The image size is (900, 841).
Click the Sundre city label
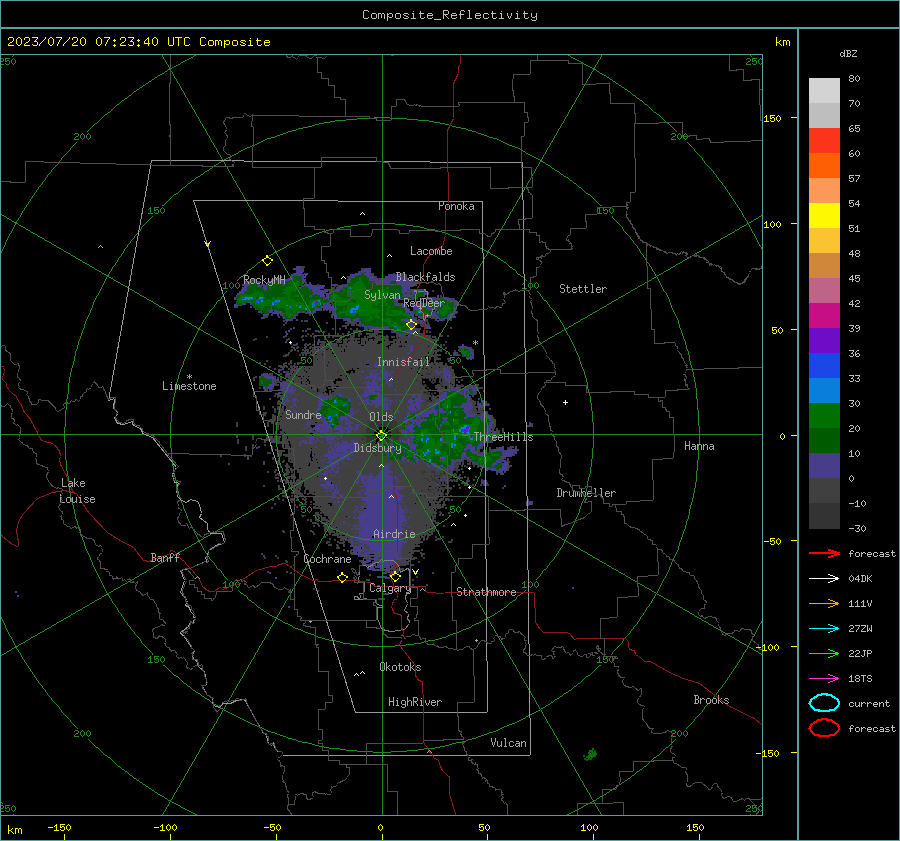click(303, 414)
